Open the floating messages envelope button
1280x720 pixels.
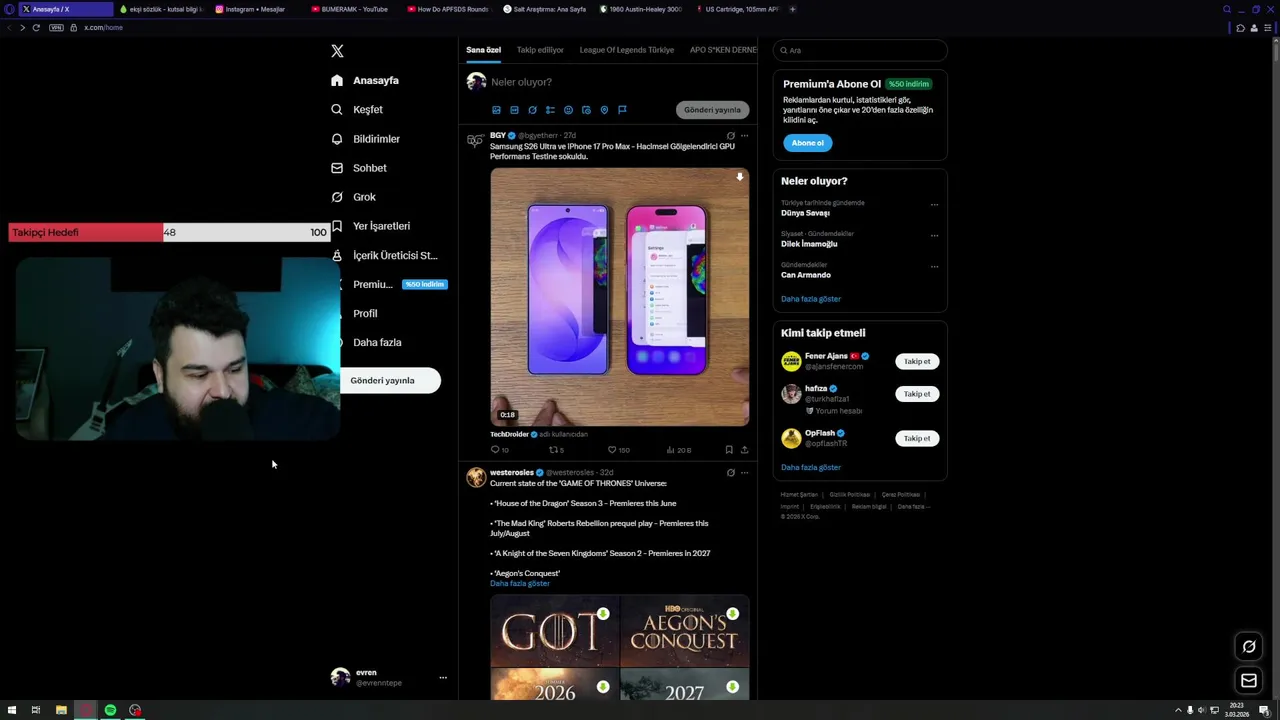coord(1249,681)
